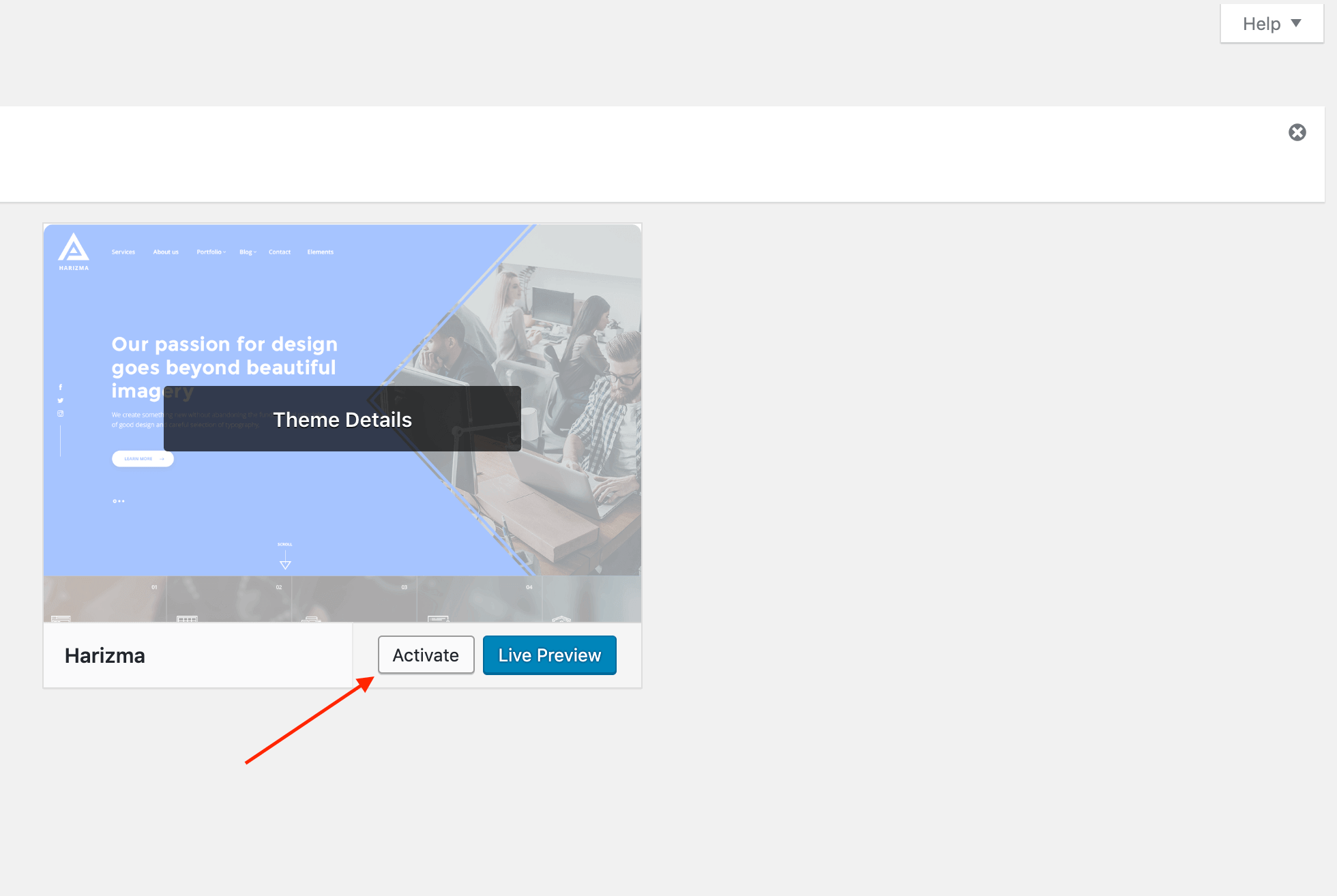1337x896 pixels.
Task: Expand the Help dropdown
Action: [1272, 24]
